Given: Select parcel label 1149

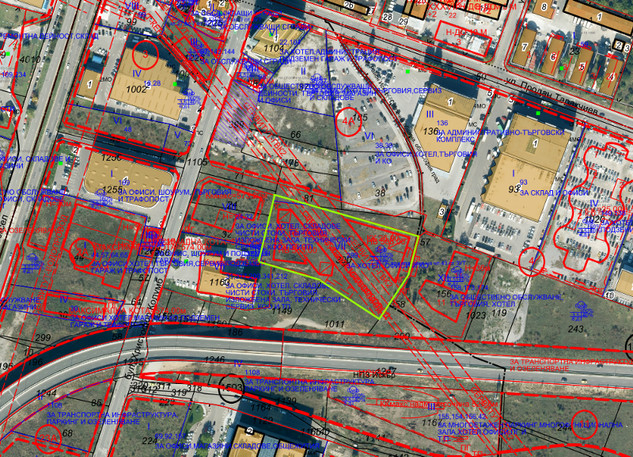Looking at the screenshot, I should point(282,310).
